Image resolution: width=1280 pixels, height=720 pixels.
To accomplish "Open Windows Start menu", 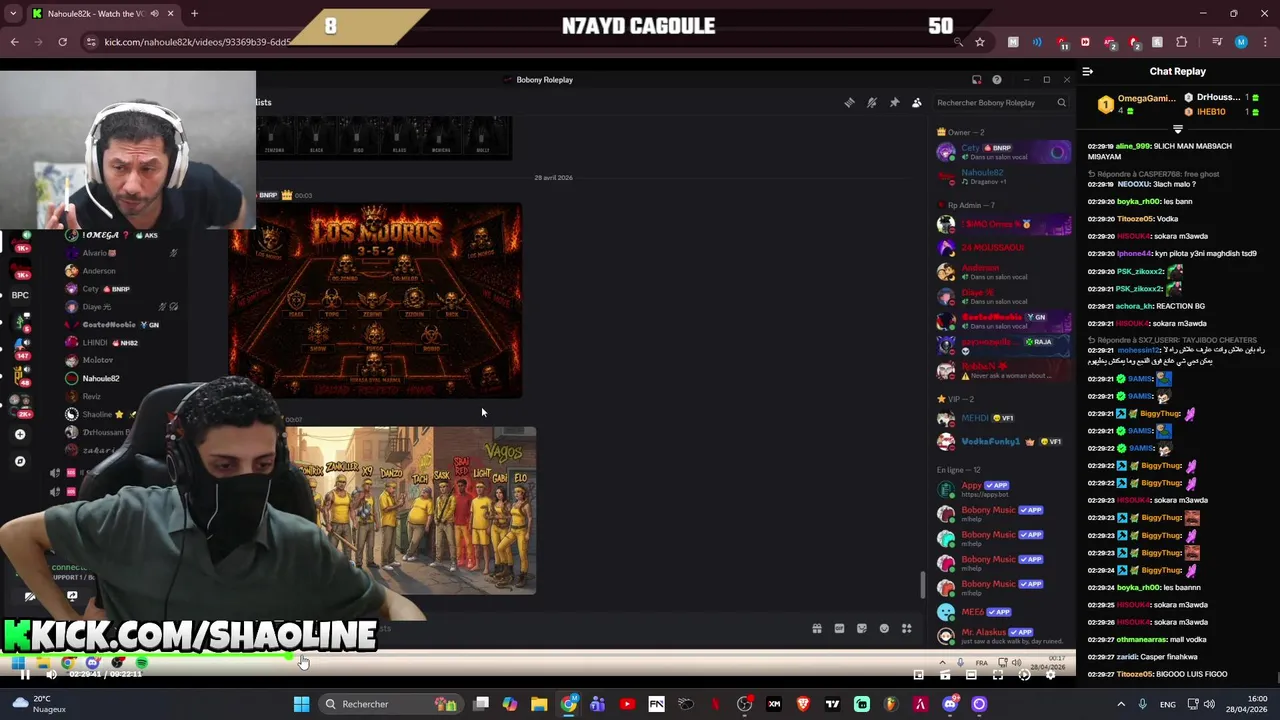I will point(301,704).
